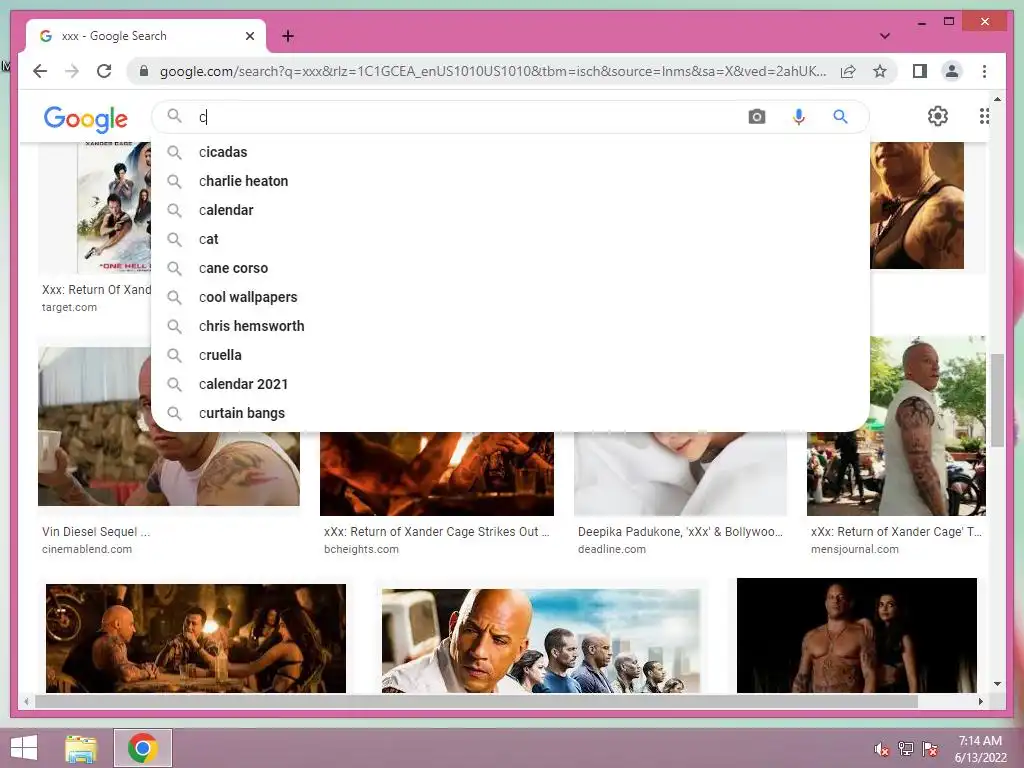Open the Fast and Furious cast thumbnail
The height and width of the screenshot is (768, 1024).
(541, 641)
